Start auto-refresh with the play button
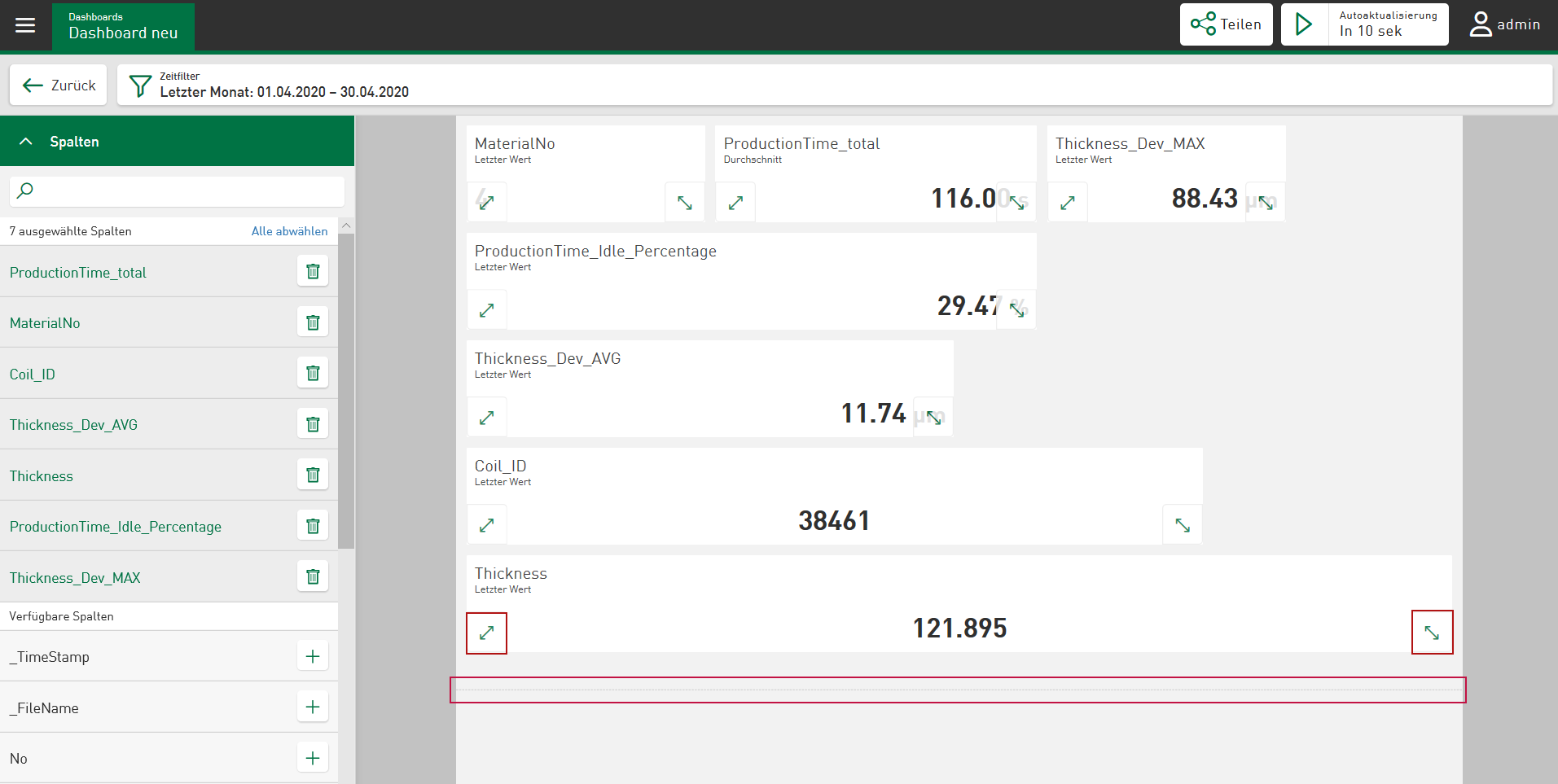 click(x=1304, y=24)
